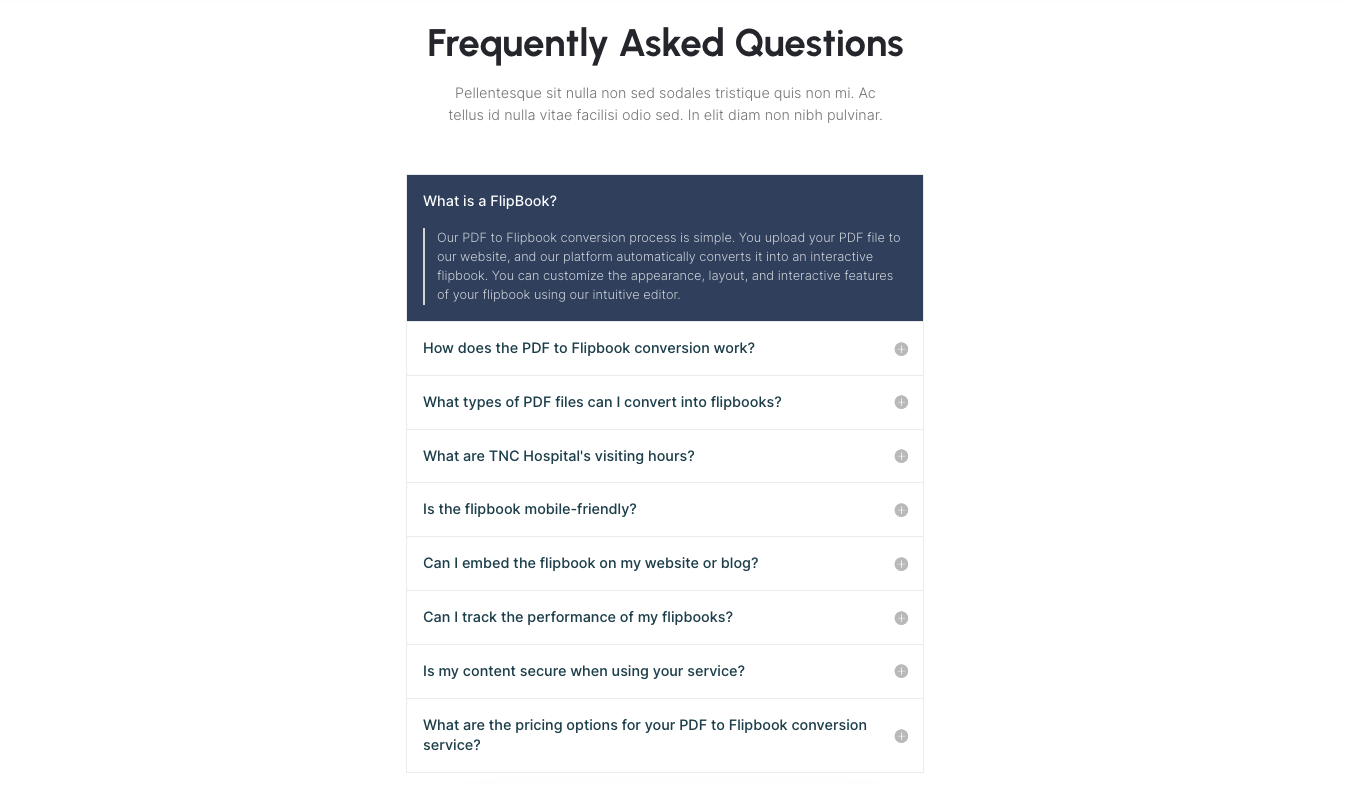Click plus icon beside content secure question
This screenshot has height=785, width=1346.
click(901, 672)
